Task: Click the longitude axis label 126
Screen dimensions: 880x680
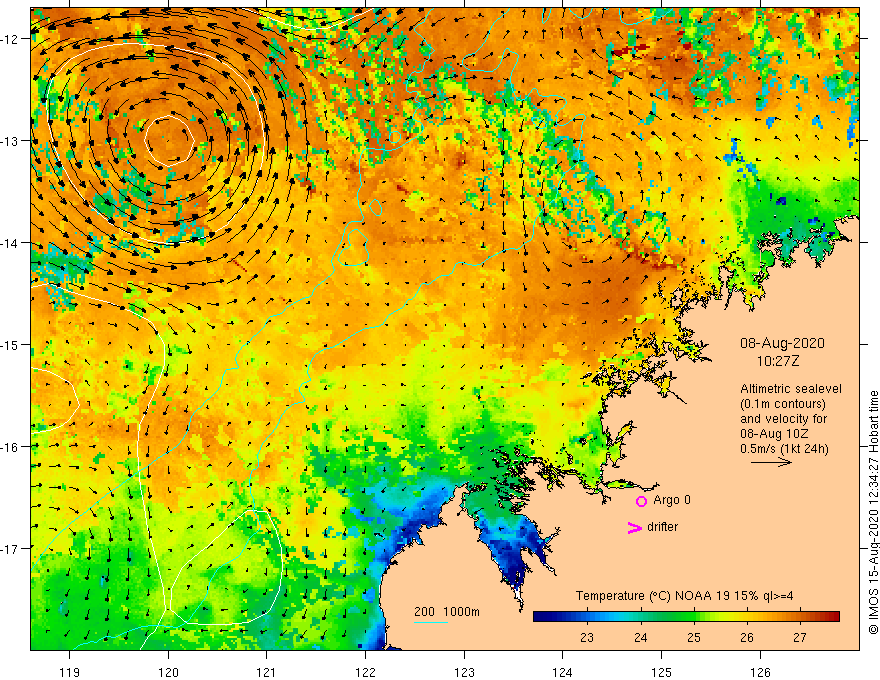Action: click(x=760, y=672)
